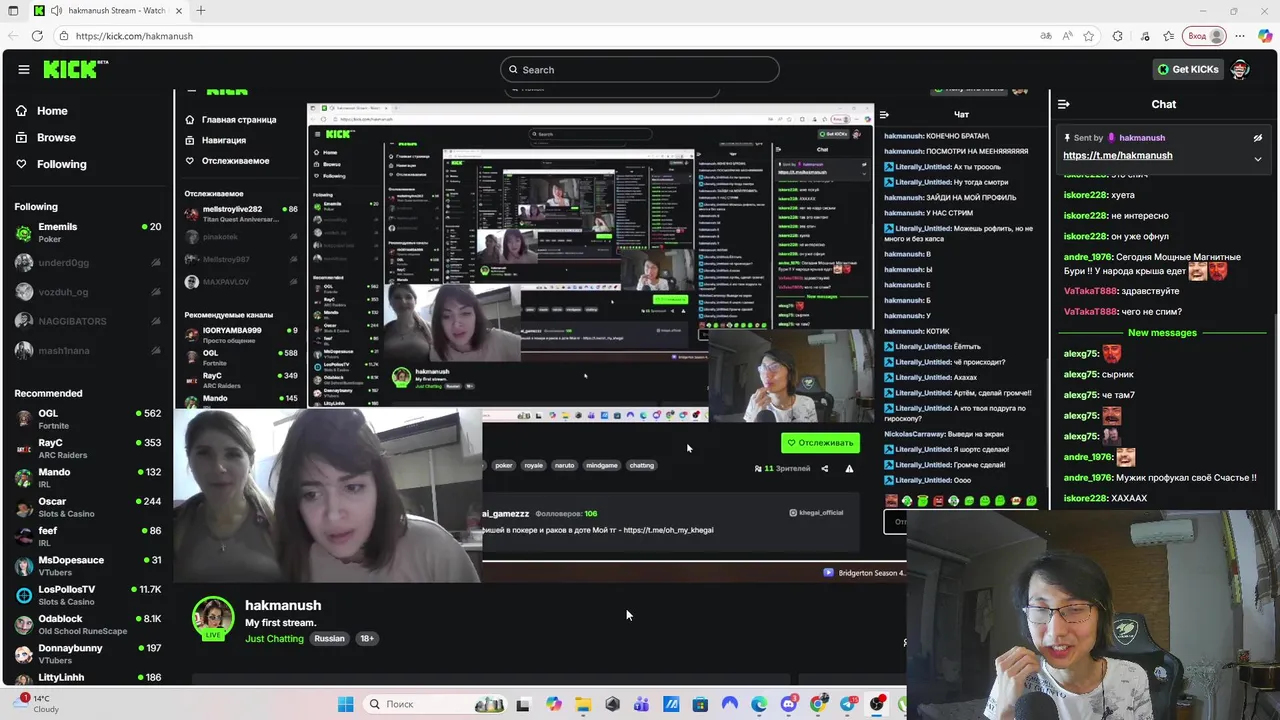The height and width of the screenshot is (720, 1280).
Task: Click the address bar URL
Action: (x=134, y=36)
